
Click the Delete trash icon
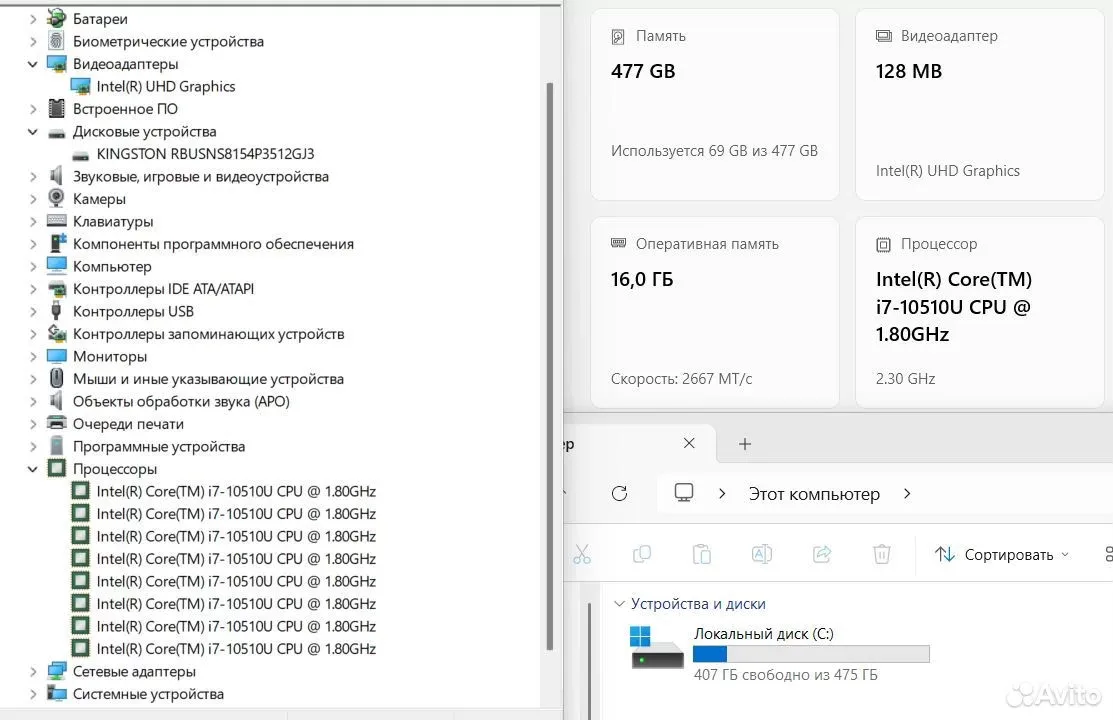pos(882,554)
